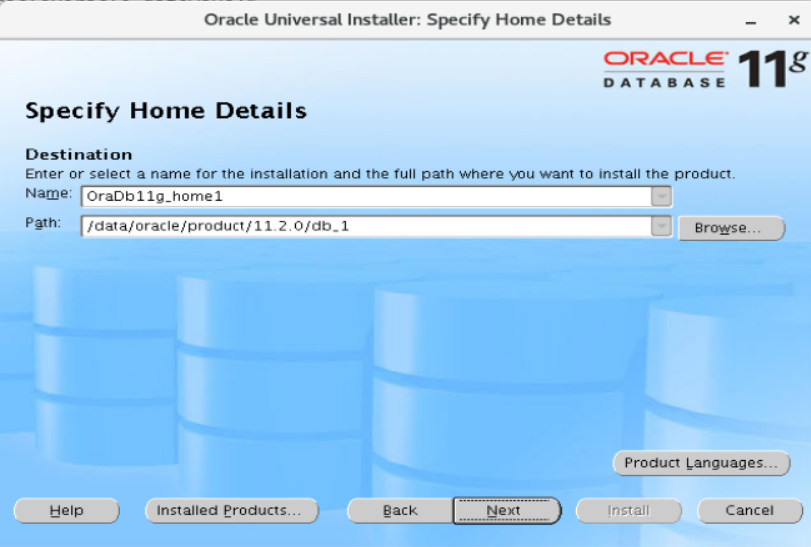Image resolution: width=811 pixels, height=547 pixels.
Task: Select the 'Specify Home Details' heading text
Action: coord(166,111)
